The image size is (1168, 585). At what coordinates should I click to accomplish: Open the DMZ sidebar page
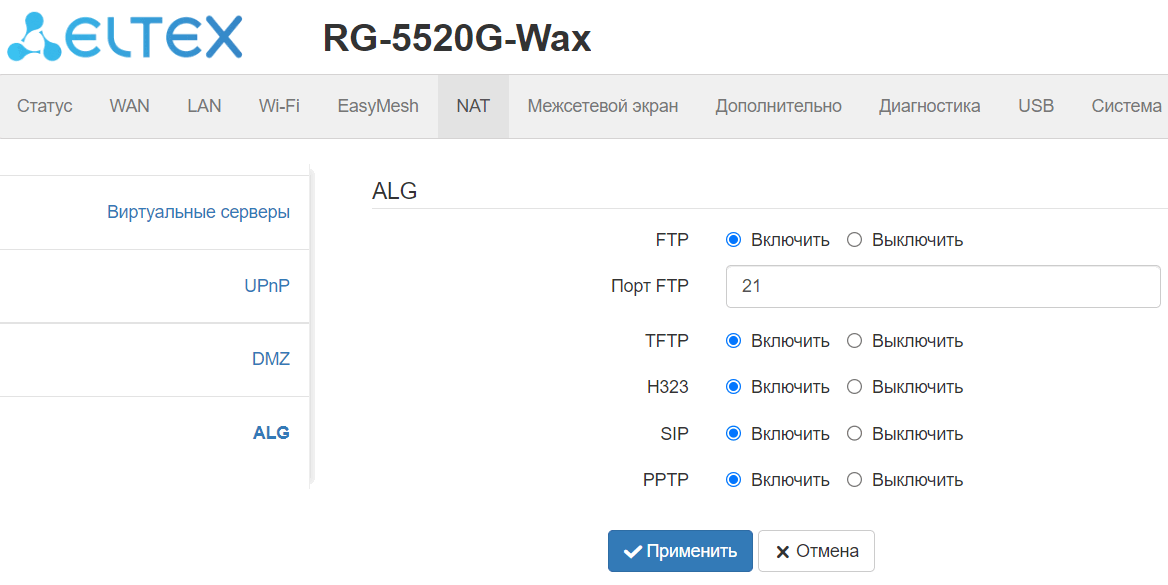pos(271,359)
